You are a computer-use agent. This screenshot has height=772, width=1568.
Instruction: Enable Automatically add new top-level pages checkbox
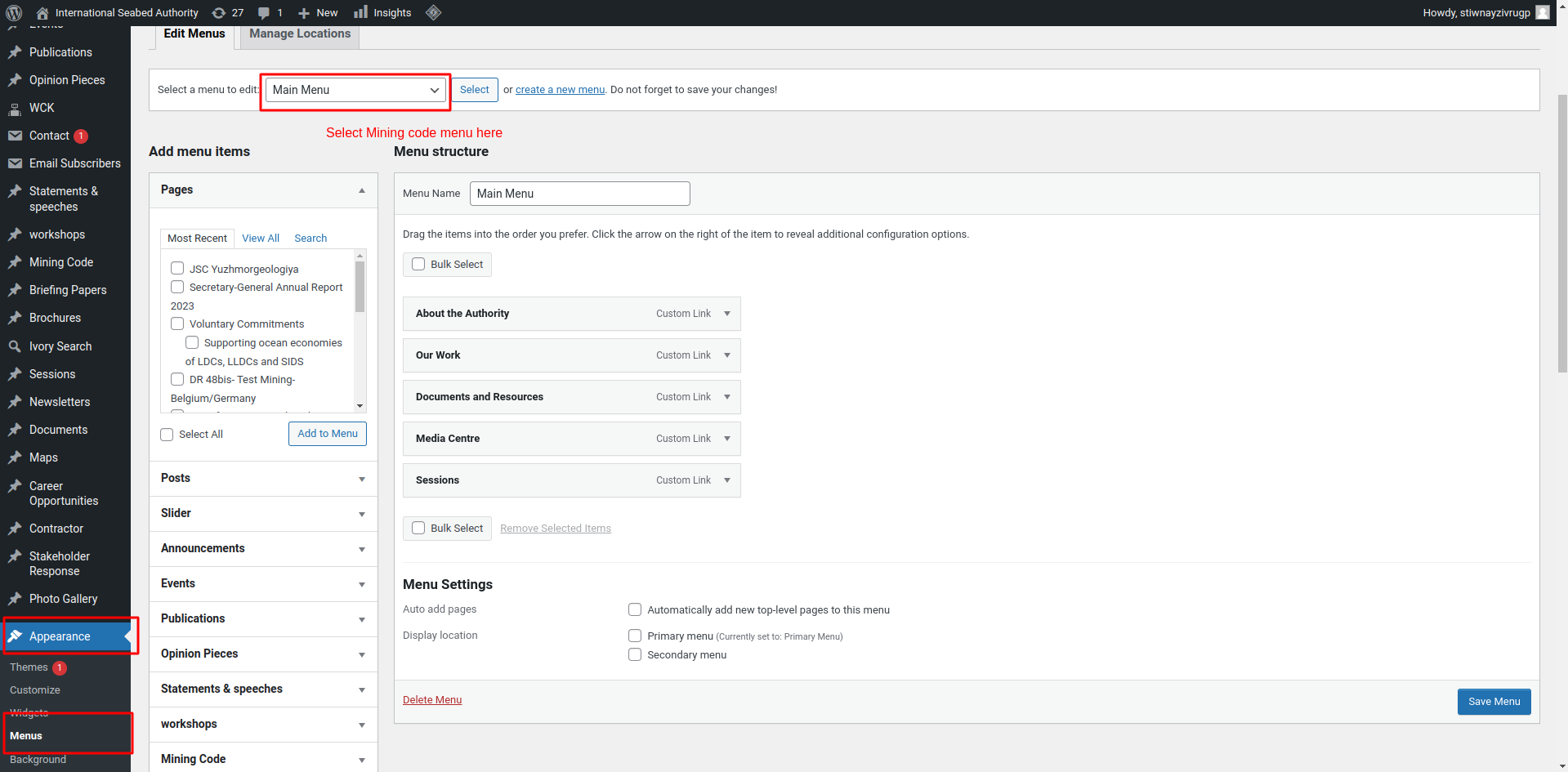635,609
